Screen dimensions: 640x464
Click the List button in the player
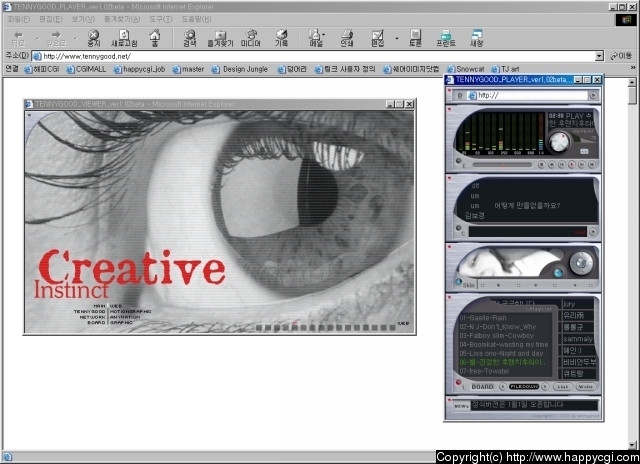click(562, 386)
